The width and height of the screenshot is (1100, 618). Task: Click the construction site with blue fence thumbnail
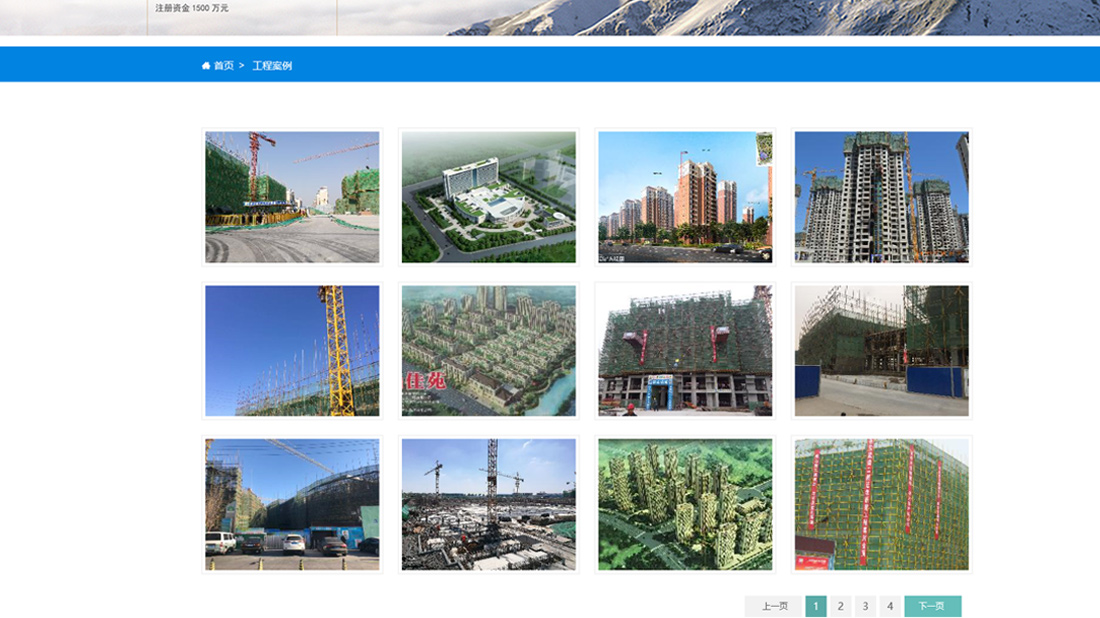pyautogui.click(x=880, y=350)
